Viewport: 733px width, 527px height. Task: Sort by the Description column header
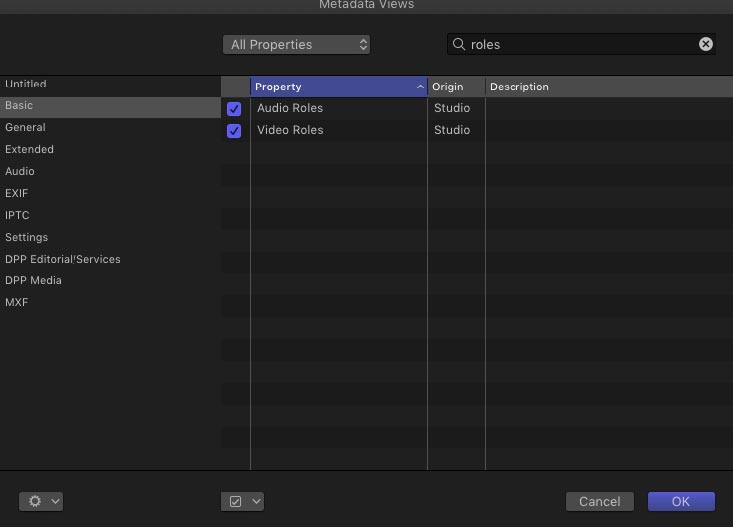(609, 87)
